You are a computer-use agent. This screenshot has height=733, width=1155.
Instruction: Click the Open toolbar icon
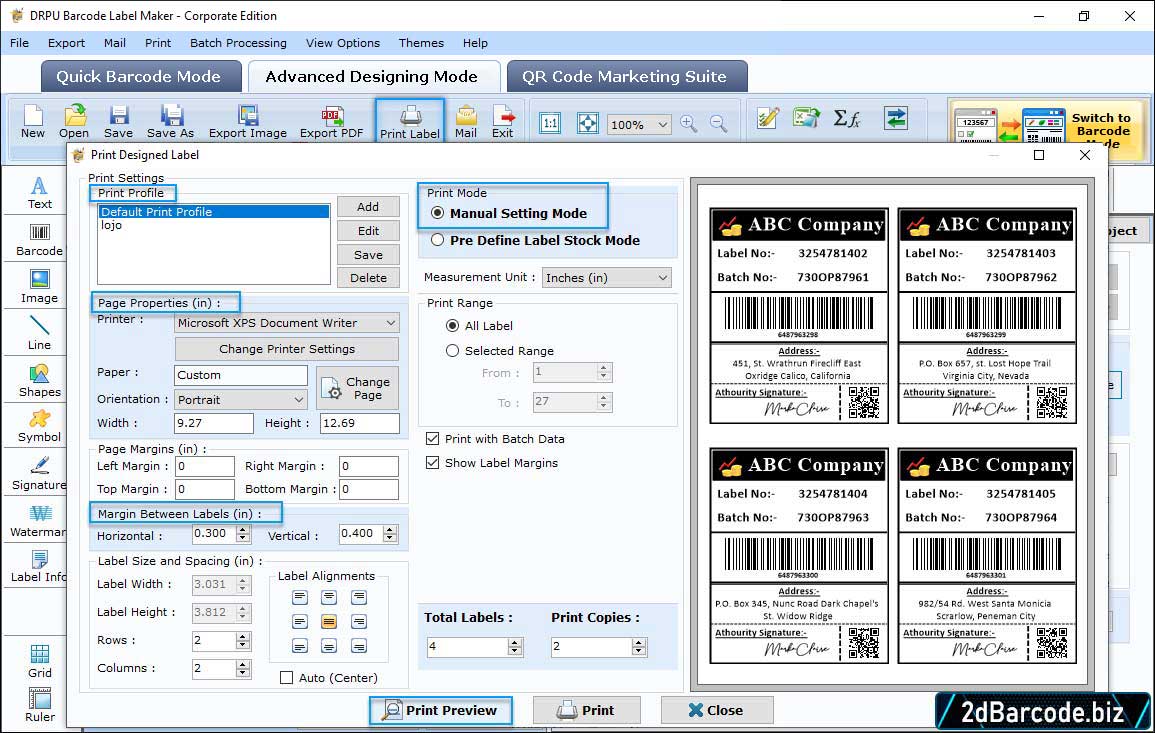[74, 122]
